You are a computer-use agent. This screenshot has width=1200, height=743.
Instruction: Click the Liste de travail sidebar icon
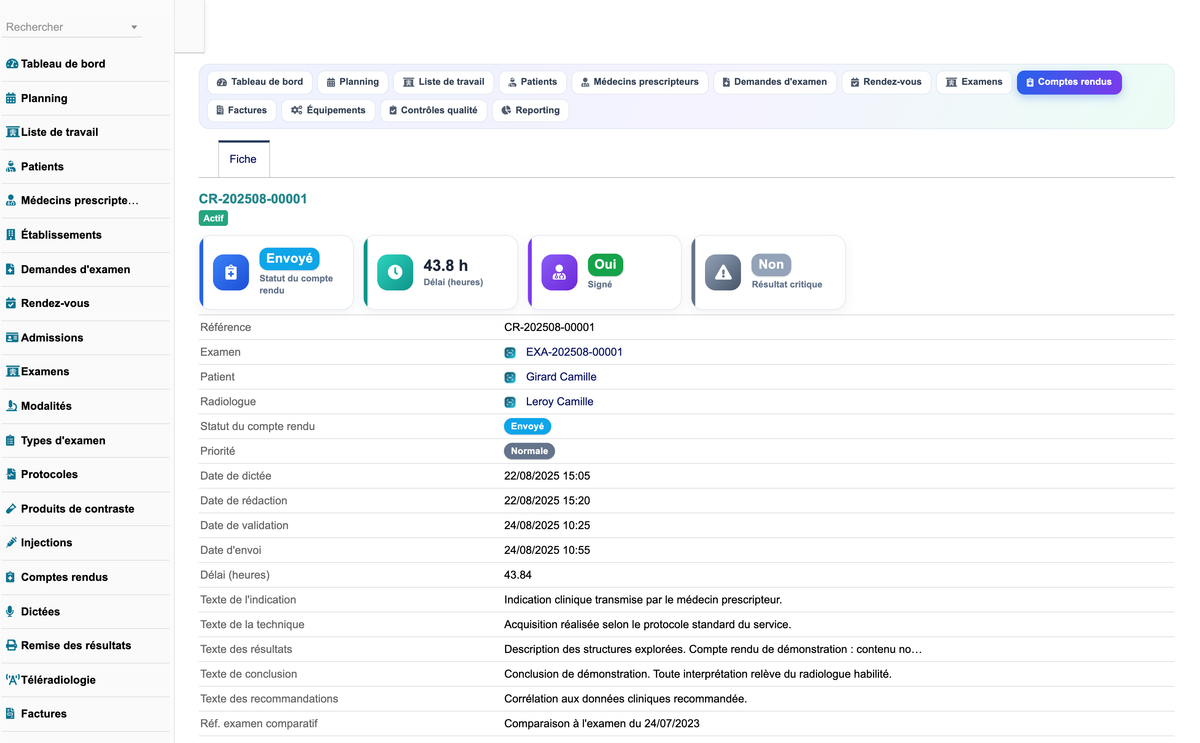tap(12, 132)
